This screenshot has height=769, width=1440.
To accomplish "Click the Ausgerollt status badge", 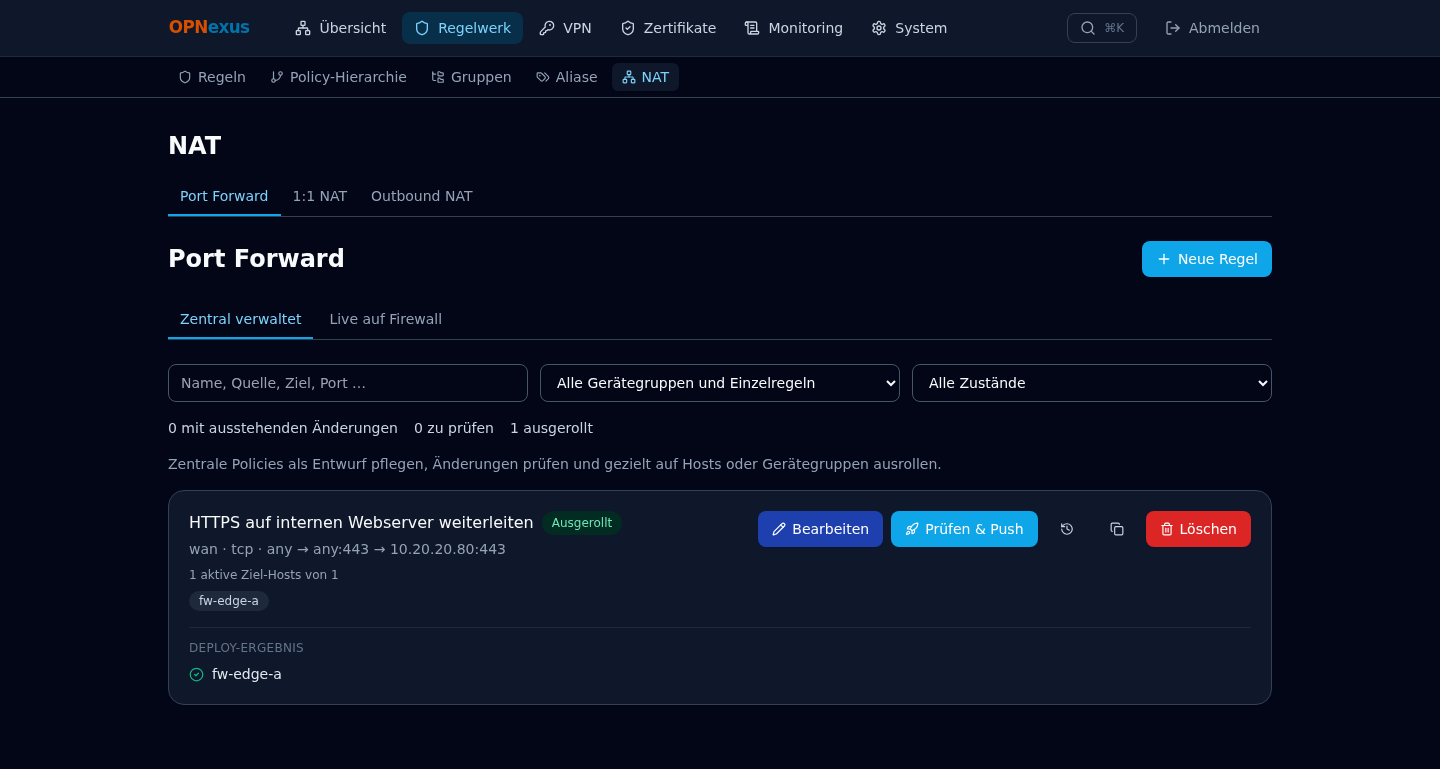I will click(x=582, y=523).
